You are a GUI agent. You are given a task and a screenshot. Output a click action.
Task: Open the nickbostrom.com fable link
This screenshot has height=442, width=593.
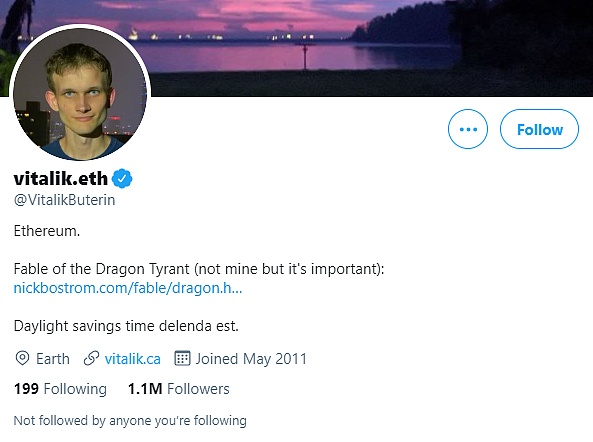pyautogui.click(x=128, y=288)
